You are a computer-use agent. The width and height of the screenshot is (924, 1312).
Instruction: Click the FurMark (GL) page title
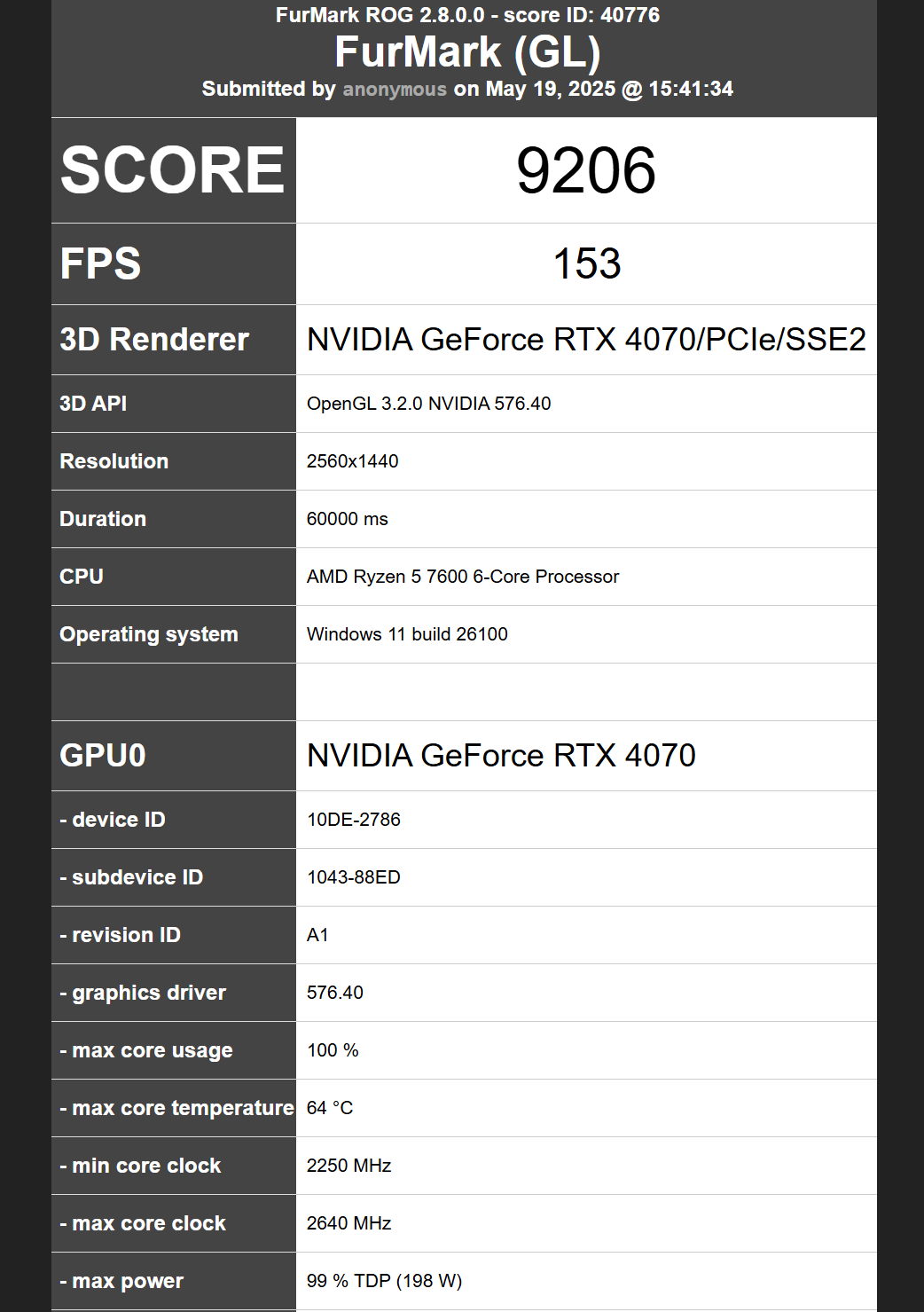(x=467, y=51)
